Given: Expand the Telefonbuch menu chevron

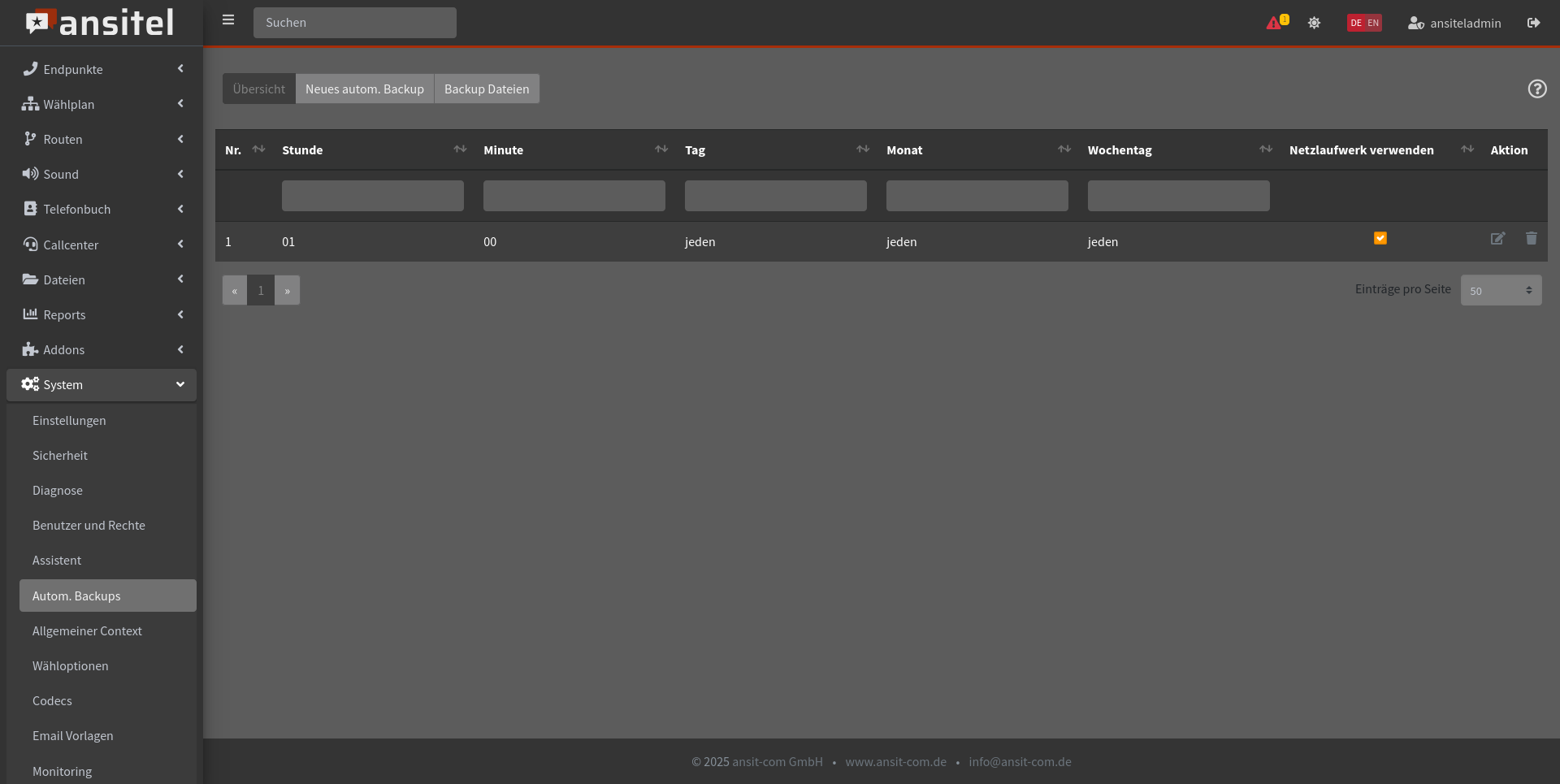Looking at the screenshot, I should [x=180, y=209].
